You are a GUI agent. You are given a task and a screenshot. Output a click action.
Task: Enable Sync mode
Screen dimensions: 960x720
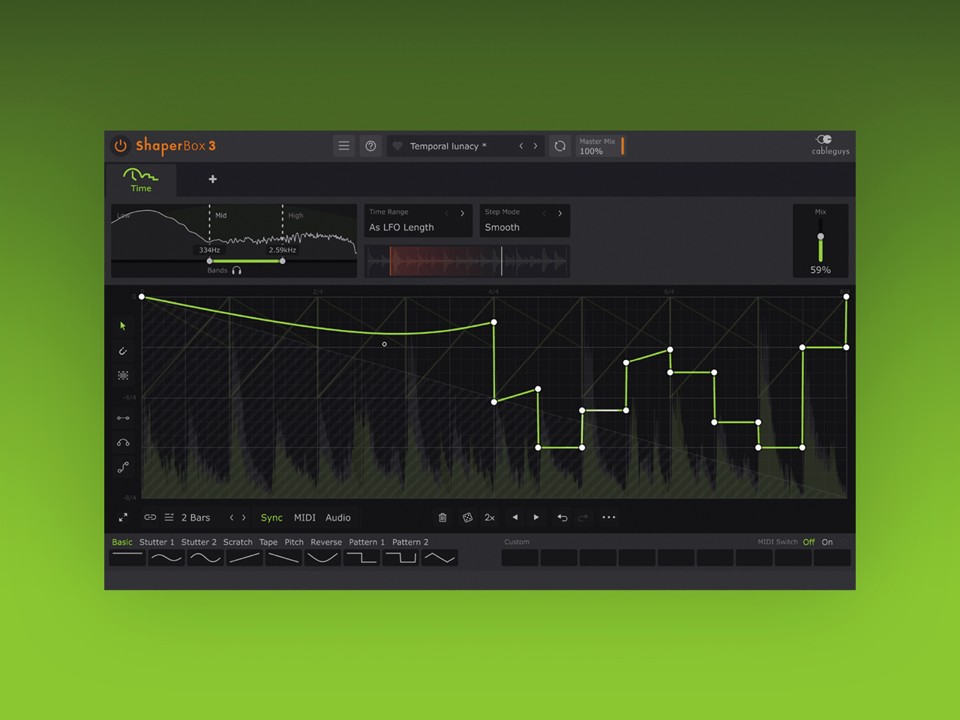coord(271,517)
